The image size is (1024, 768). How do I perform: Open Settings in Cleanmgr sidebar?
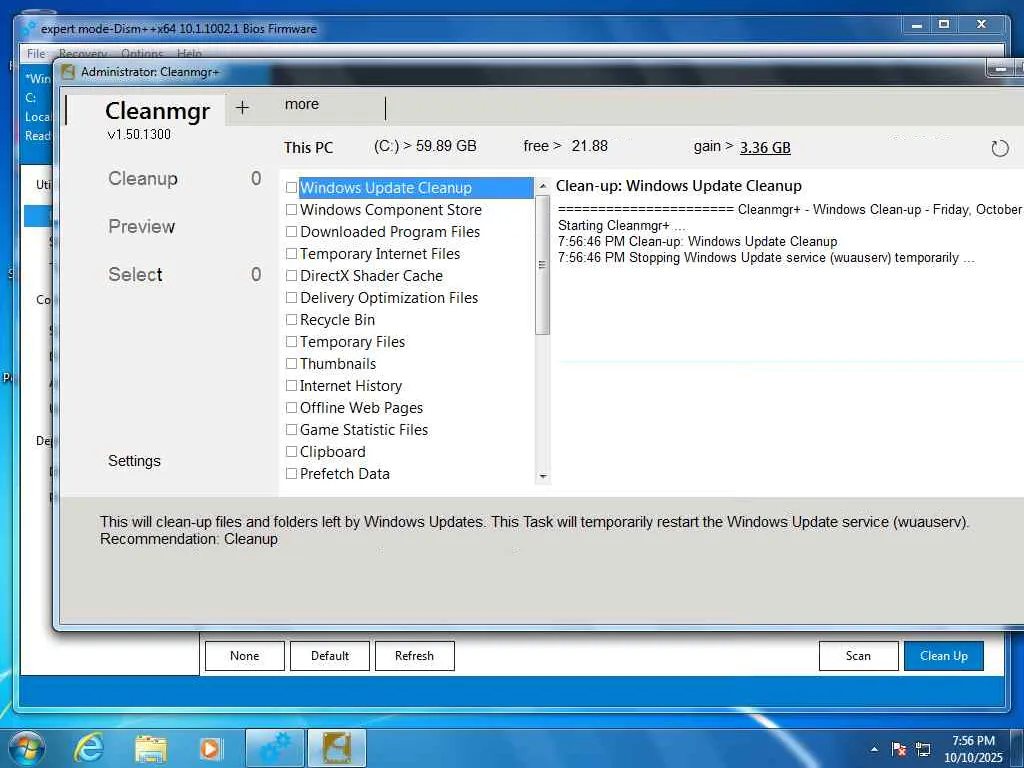[134, 461]
